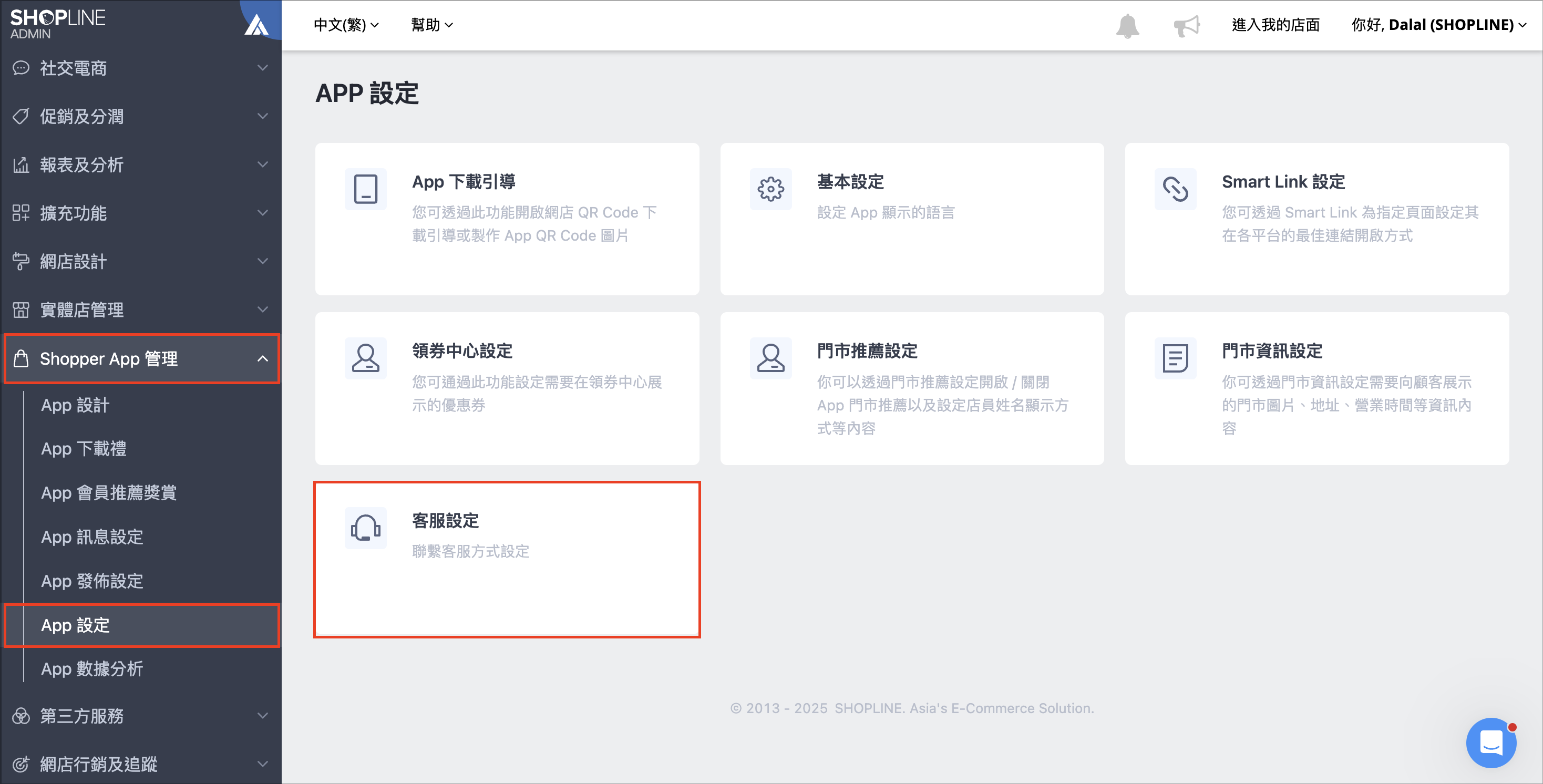Image resolution: width=1543 pixels, height=784 pixels.
Task: Open App 發佈設定 submenu item
Action: click(x=92, y=581)
